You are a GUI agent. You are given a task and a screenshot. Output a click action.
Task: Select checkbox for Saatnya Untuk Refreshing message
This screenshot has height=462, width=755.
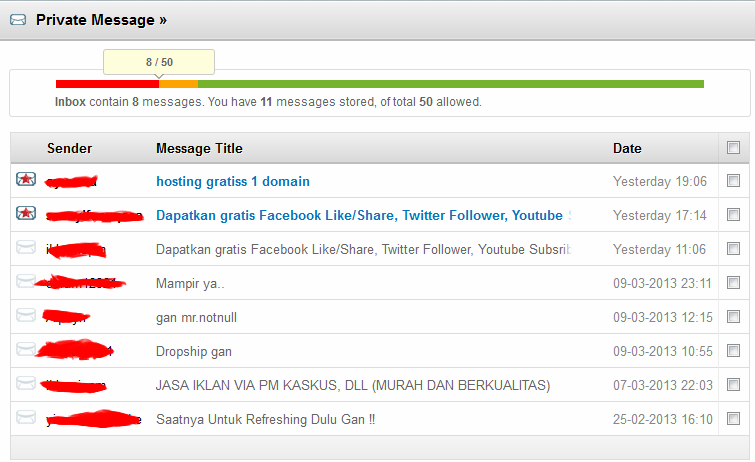click(733, 419)
